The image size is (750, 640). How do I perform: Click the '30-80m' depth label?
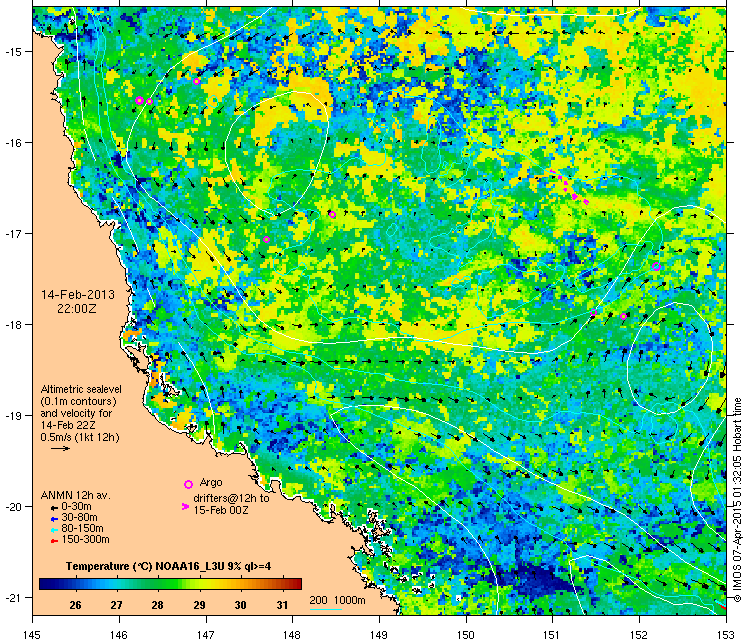click(x=79, y=518)
